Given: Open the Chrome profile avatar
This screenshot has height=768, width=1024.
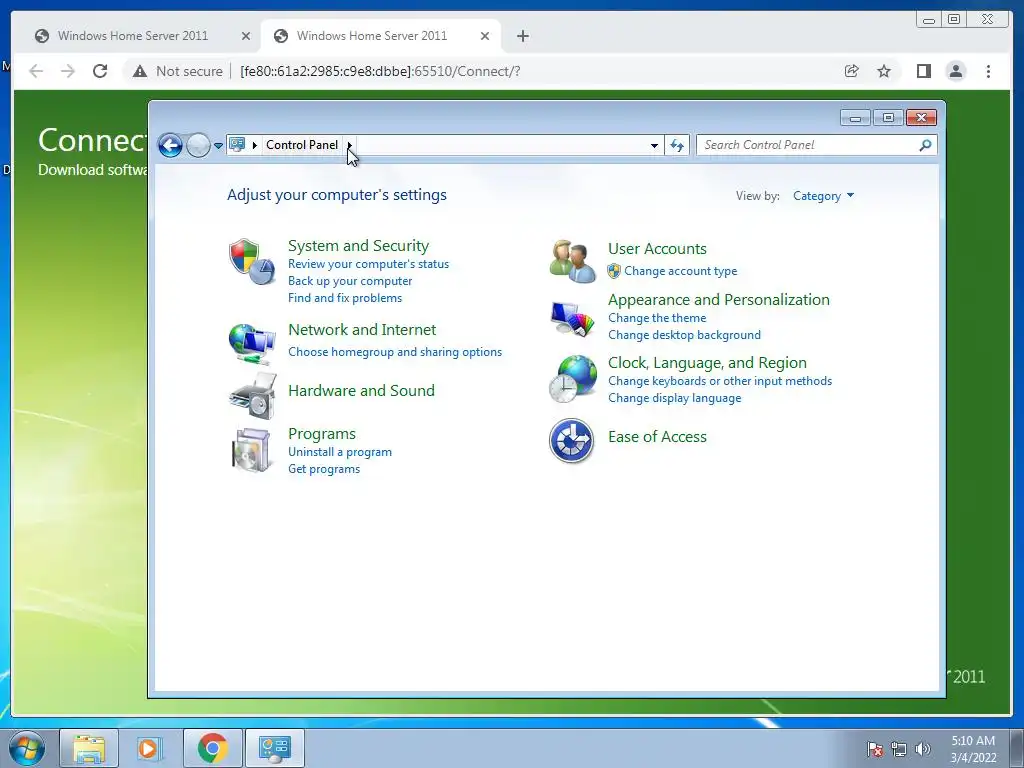Looking at the screenshot, I should click(x=955, y=71).
